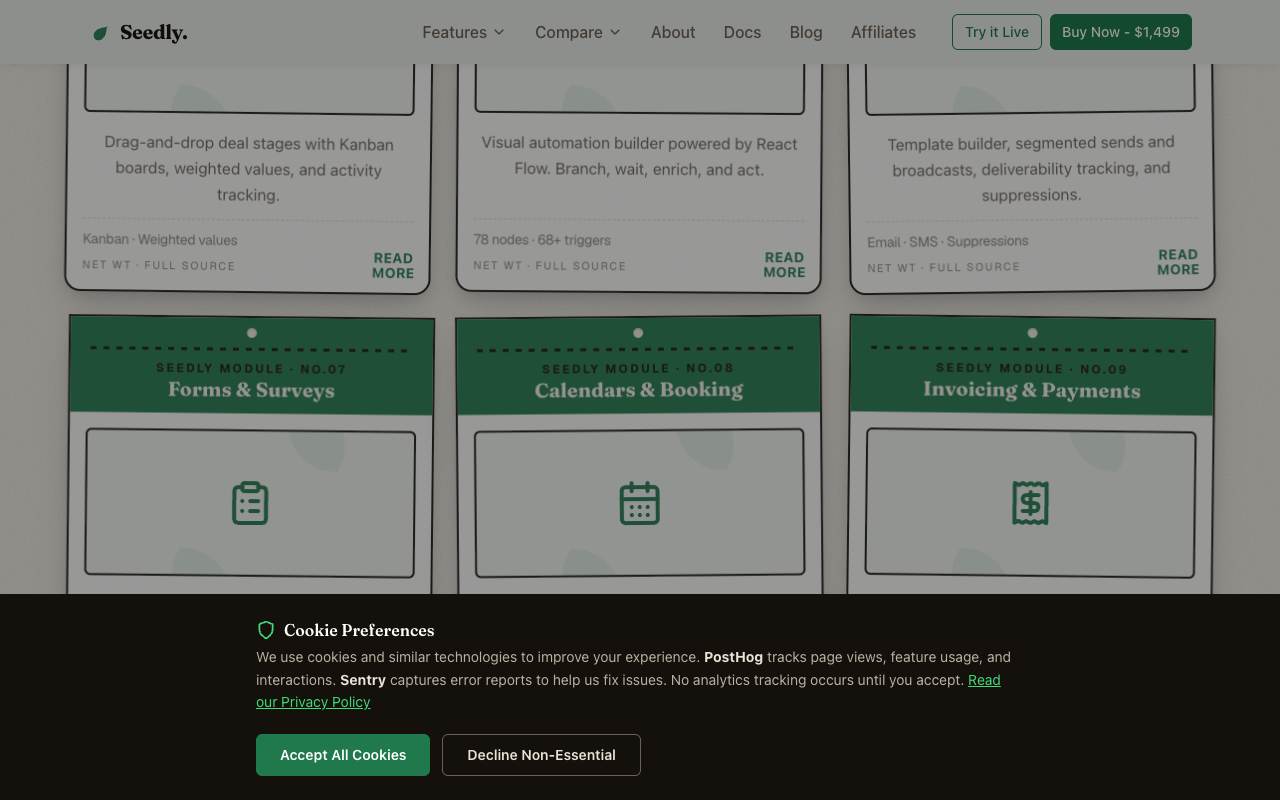Click the Email · SMS · Suppressions text
1280x800 pixels.
tap(947, 241)
